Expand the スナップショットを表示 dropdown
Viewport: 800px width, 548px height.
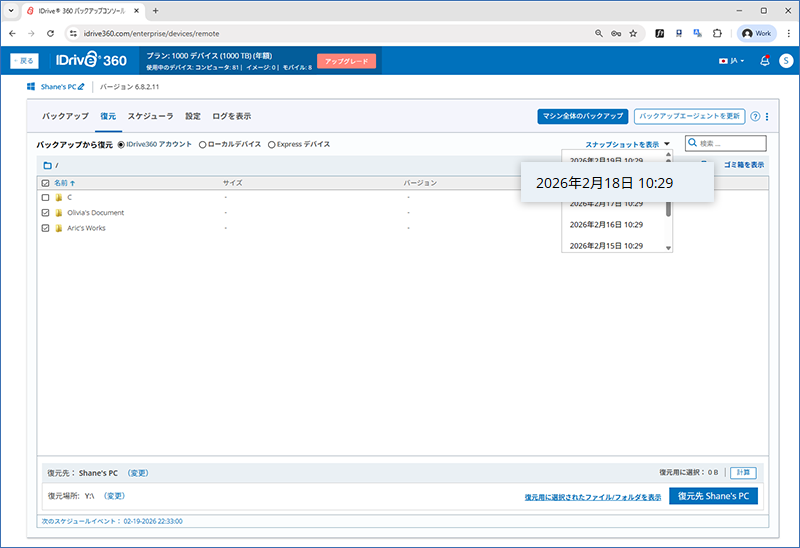coord(627,144)
